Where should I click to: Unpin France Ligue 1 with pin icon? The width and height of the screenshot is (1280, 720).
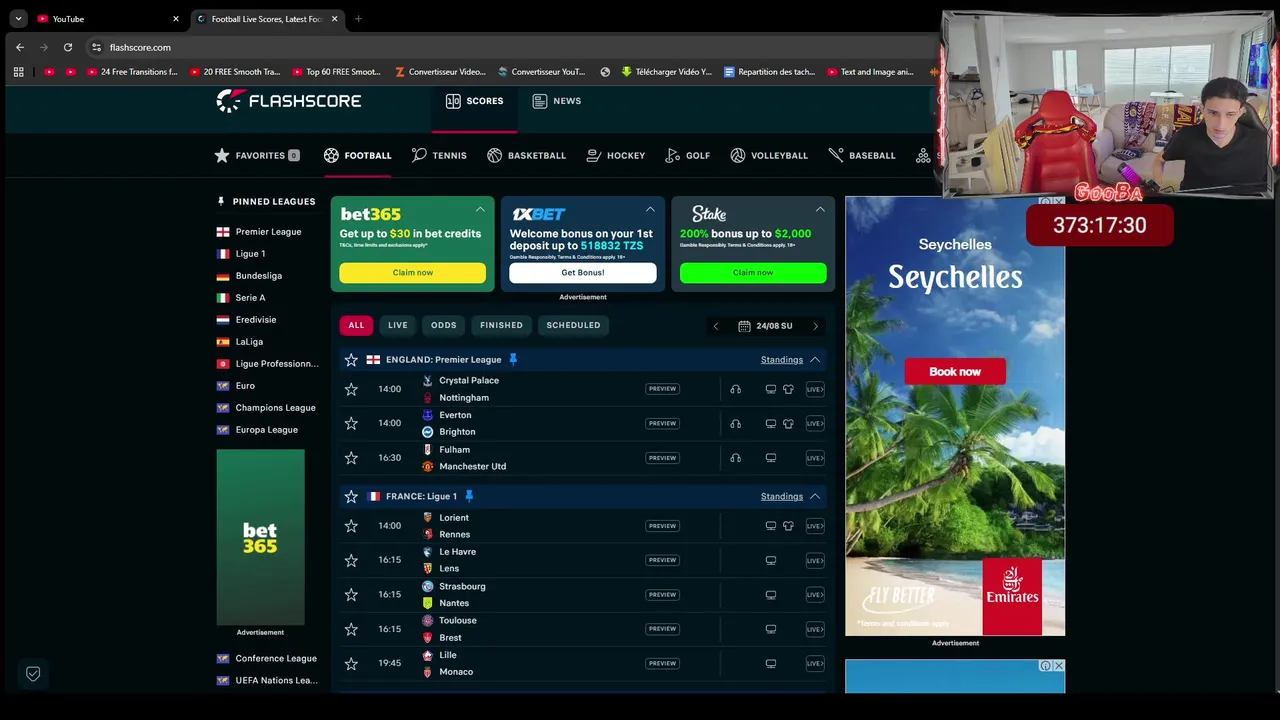tap(469, 496)
